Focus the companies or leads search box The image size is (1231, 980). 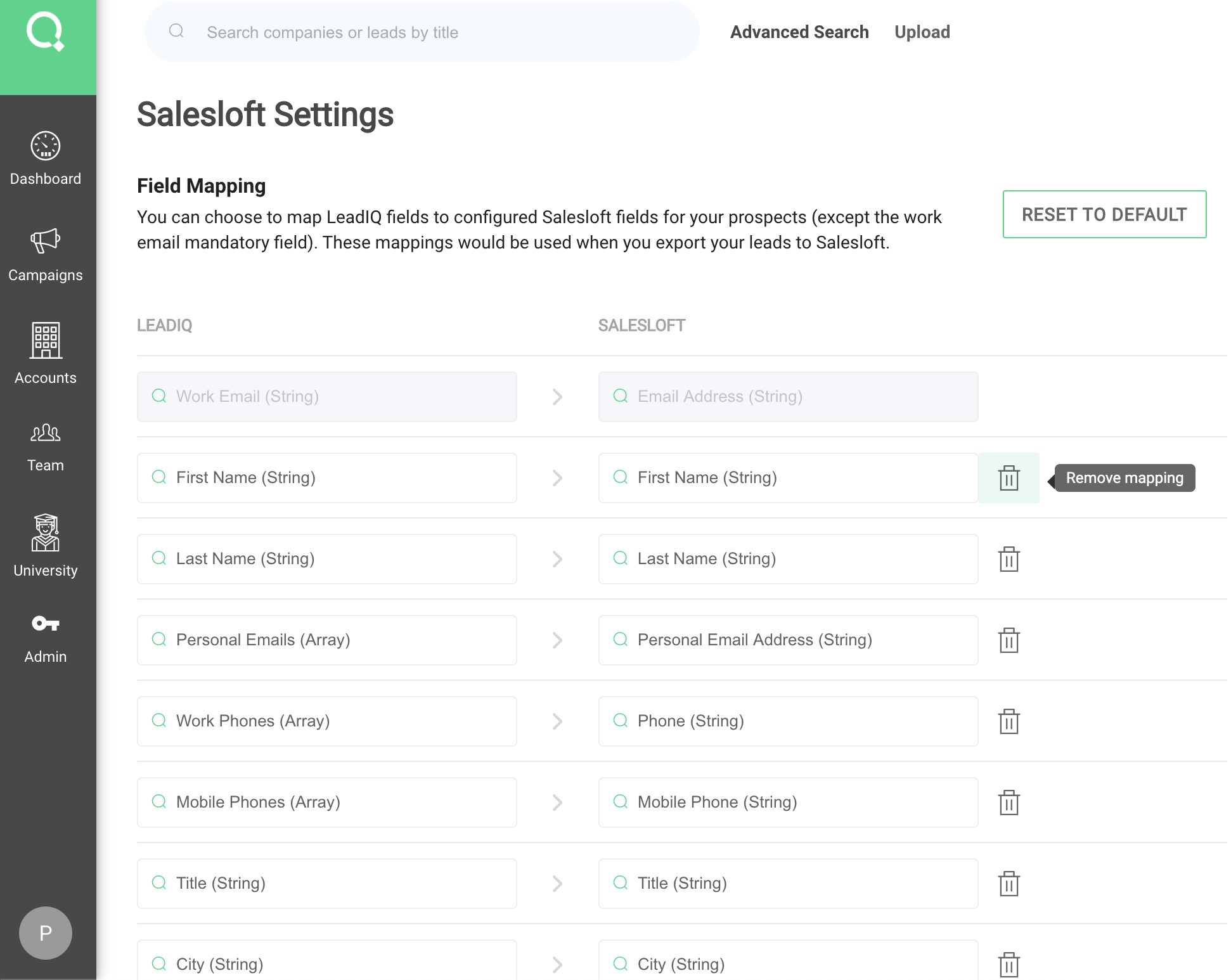(422, 32)
